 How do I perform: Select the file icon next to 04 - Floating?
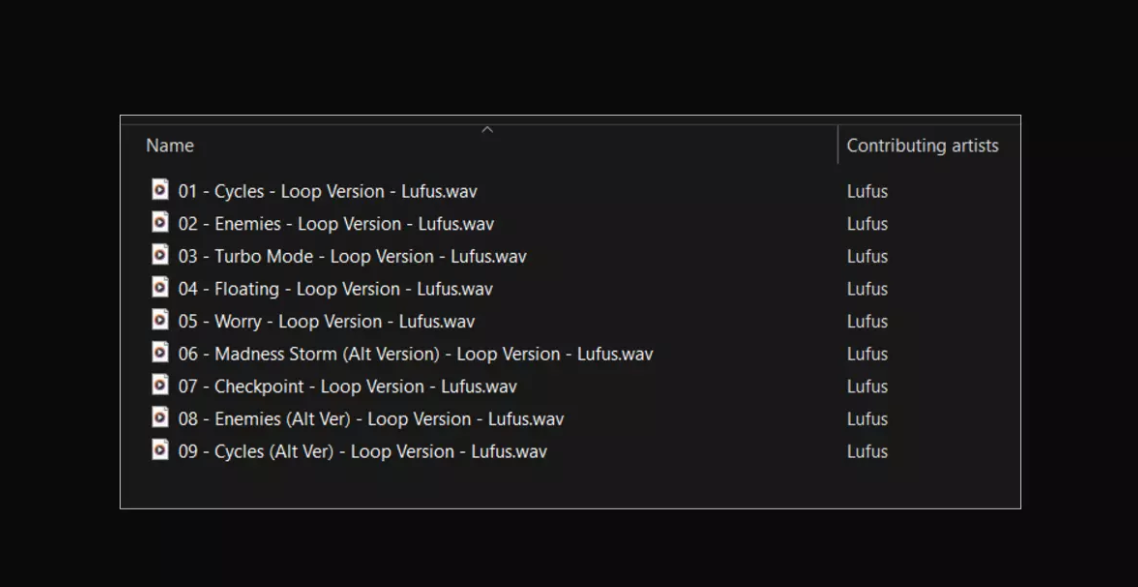tap(160, 287)
